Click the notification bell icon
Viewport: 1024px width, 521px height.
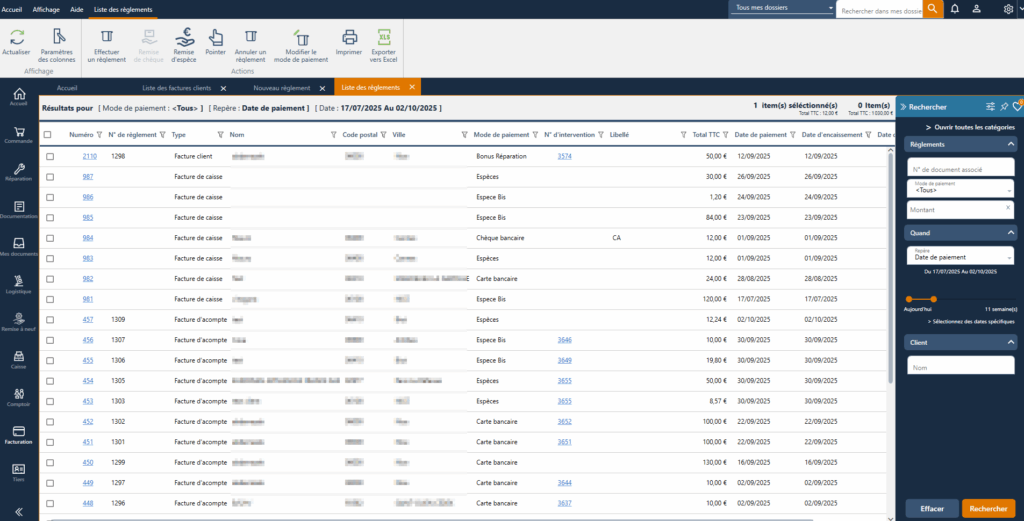point(954,9)
